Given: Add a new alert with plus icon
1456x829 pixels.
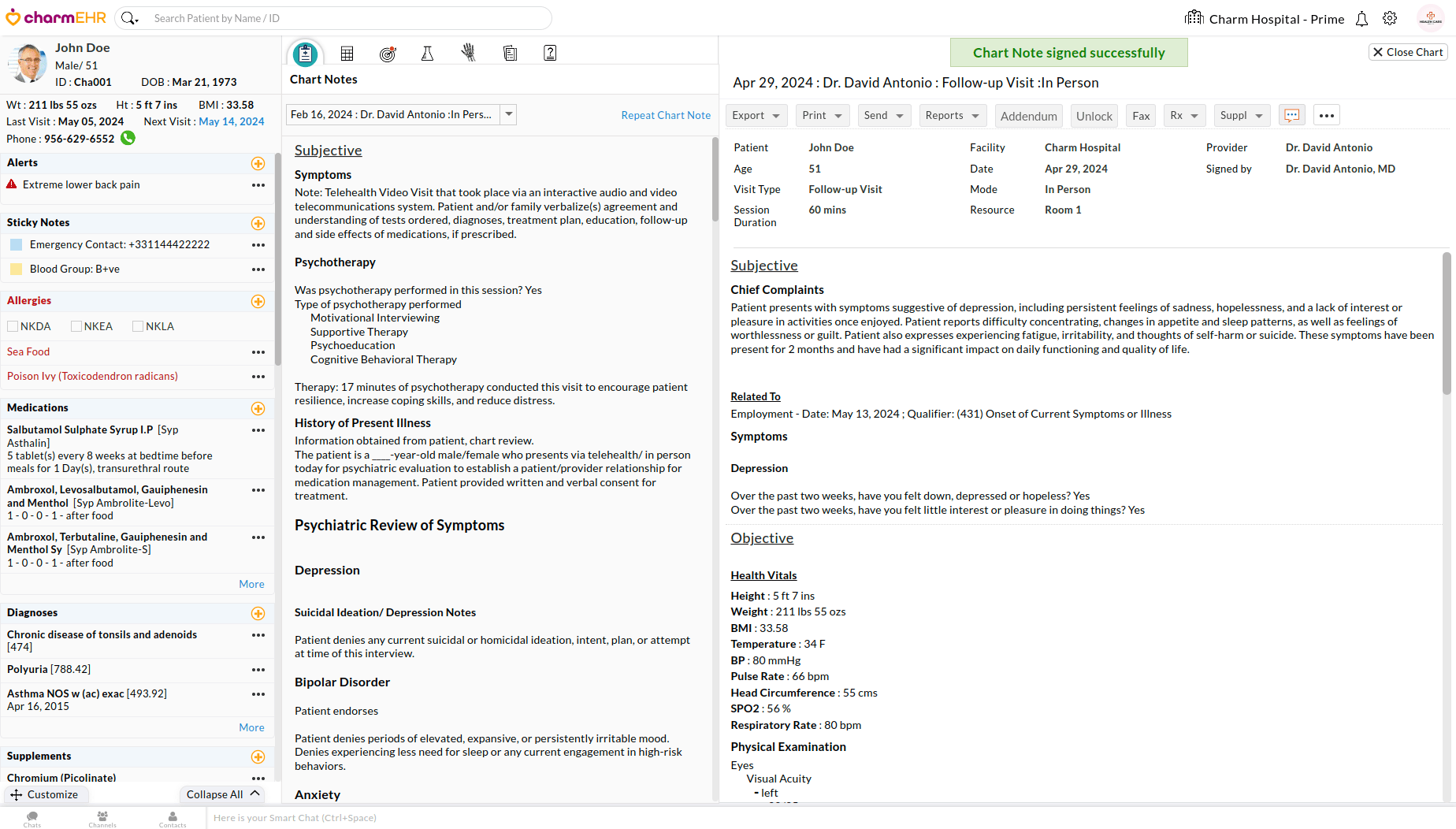Looking at the screenshot, I should tap(258, 163).
